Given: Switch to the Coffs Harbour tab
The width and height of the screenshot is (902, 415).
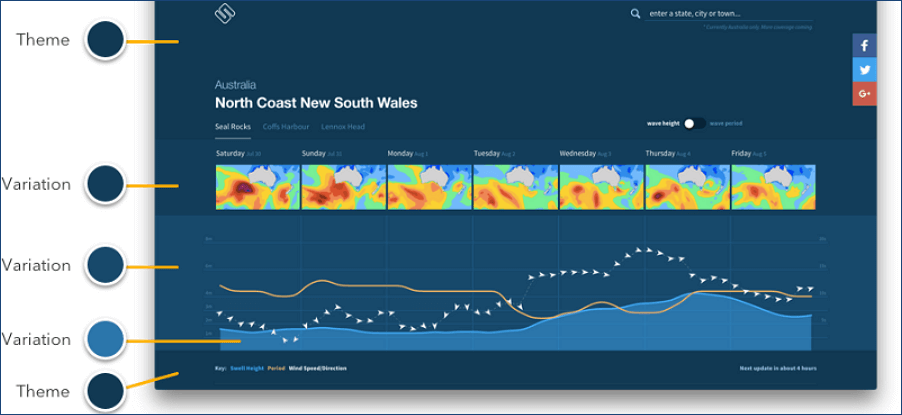Looking at the screenshot, I should click(286, 127).
